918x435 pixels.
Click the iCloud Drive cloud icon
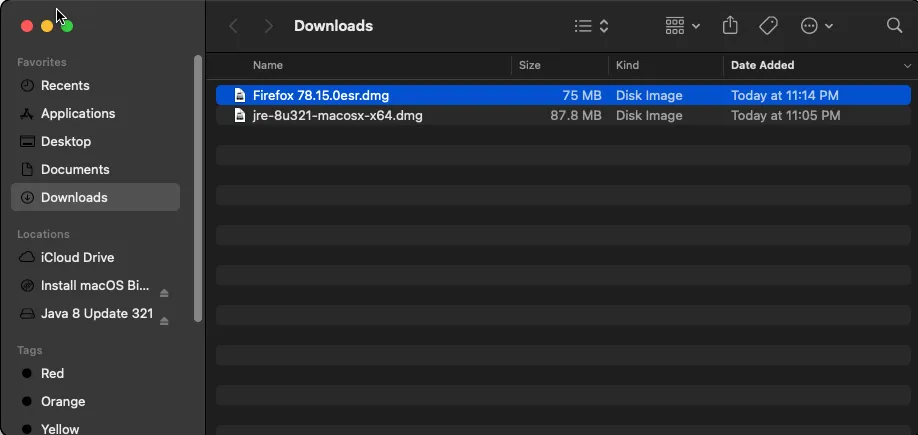click(x=27, y=257)
